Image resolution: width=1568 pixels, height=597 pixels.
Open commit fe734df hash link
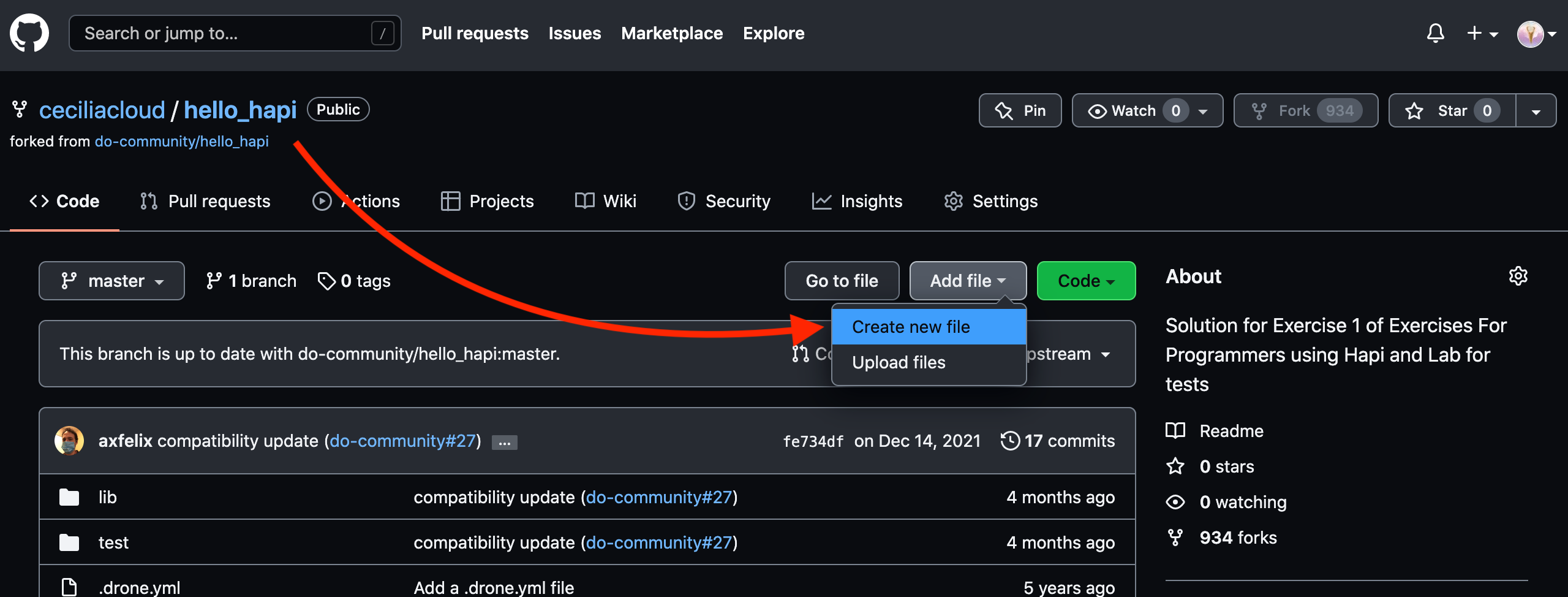813,441
